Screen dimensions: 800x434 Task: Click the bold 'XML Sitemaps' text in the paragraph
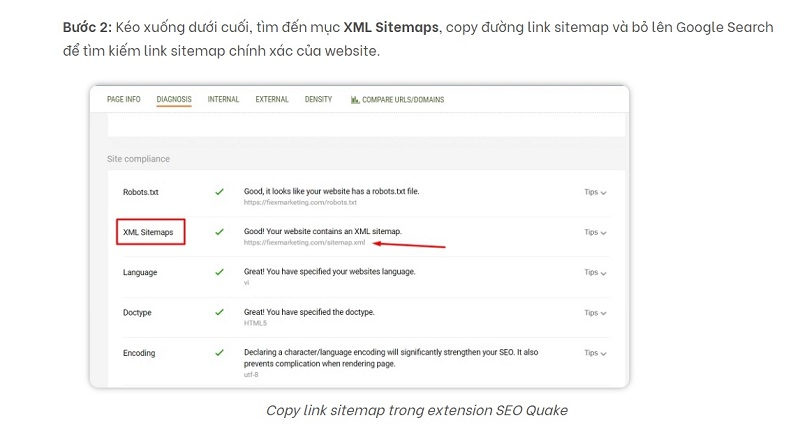(x=391, y=27)
